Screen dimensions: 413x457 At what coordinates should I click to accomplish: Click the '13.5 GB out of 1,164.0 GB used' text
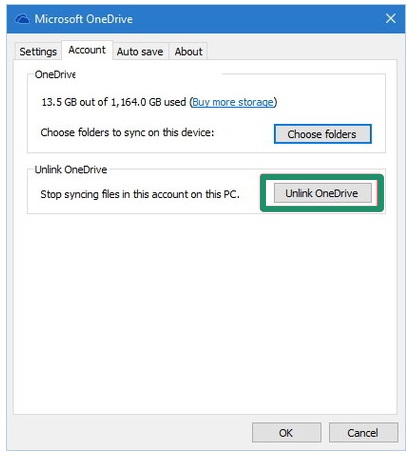click(x=114, y=102)
